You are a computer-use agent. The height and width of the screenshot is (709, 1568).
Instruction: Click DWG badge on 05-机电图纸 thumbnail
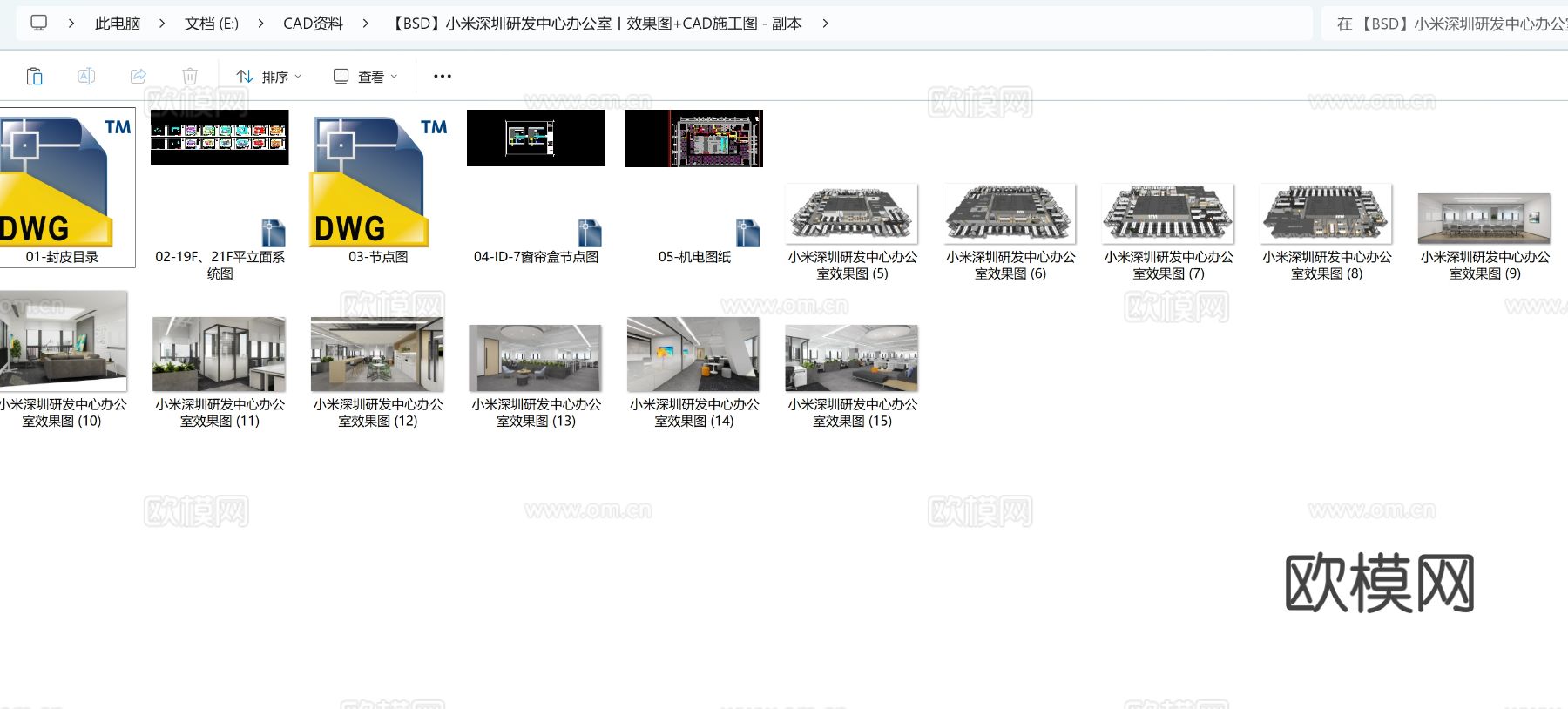click(747, 233)
